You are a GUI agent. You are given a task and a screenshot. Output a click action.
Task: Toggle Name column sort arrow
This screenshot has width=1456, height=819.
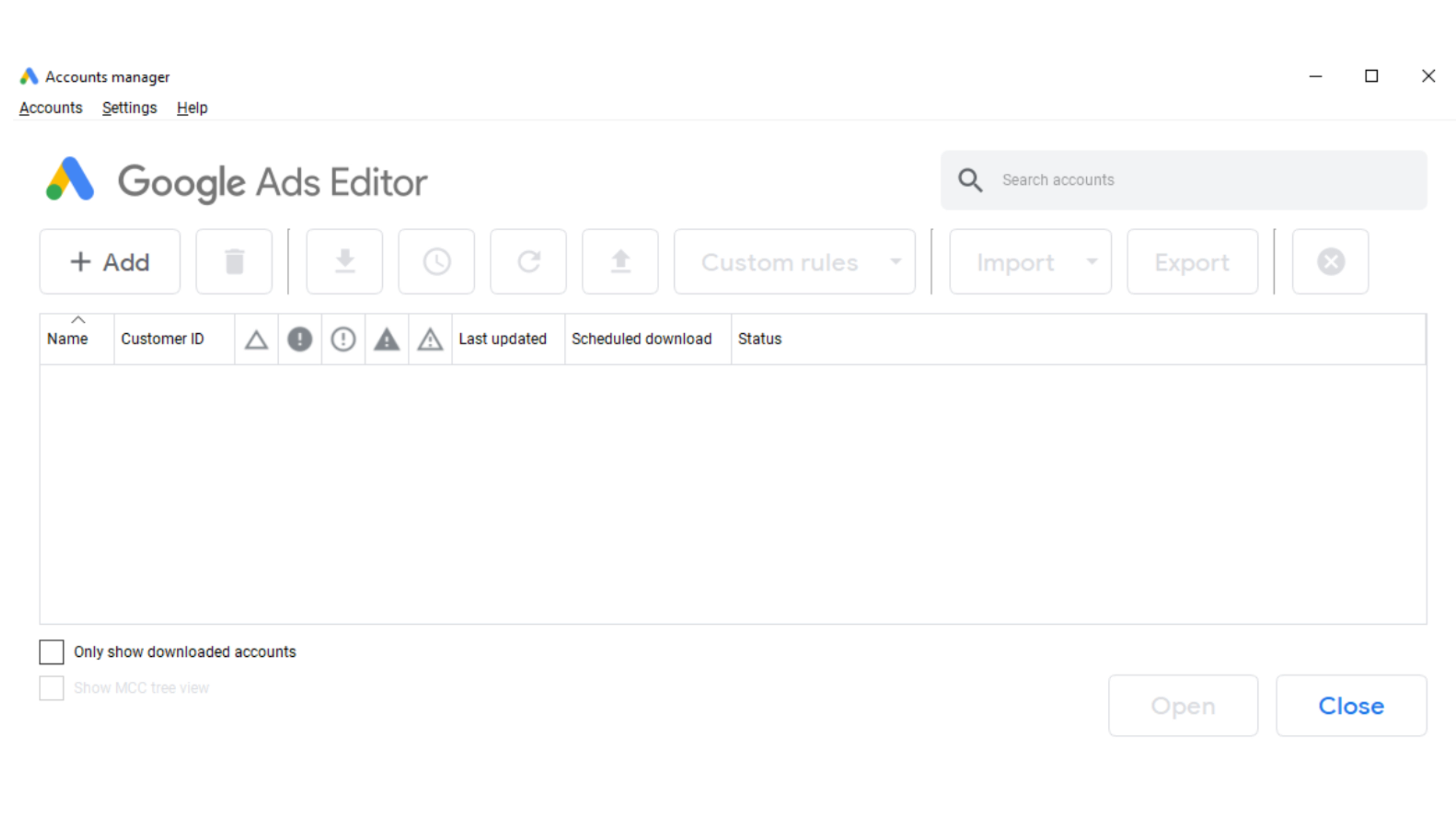(x=77, y=320)
